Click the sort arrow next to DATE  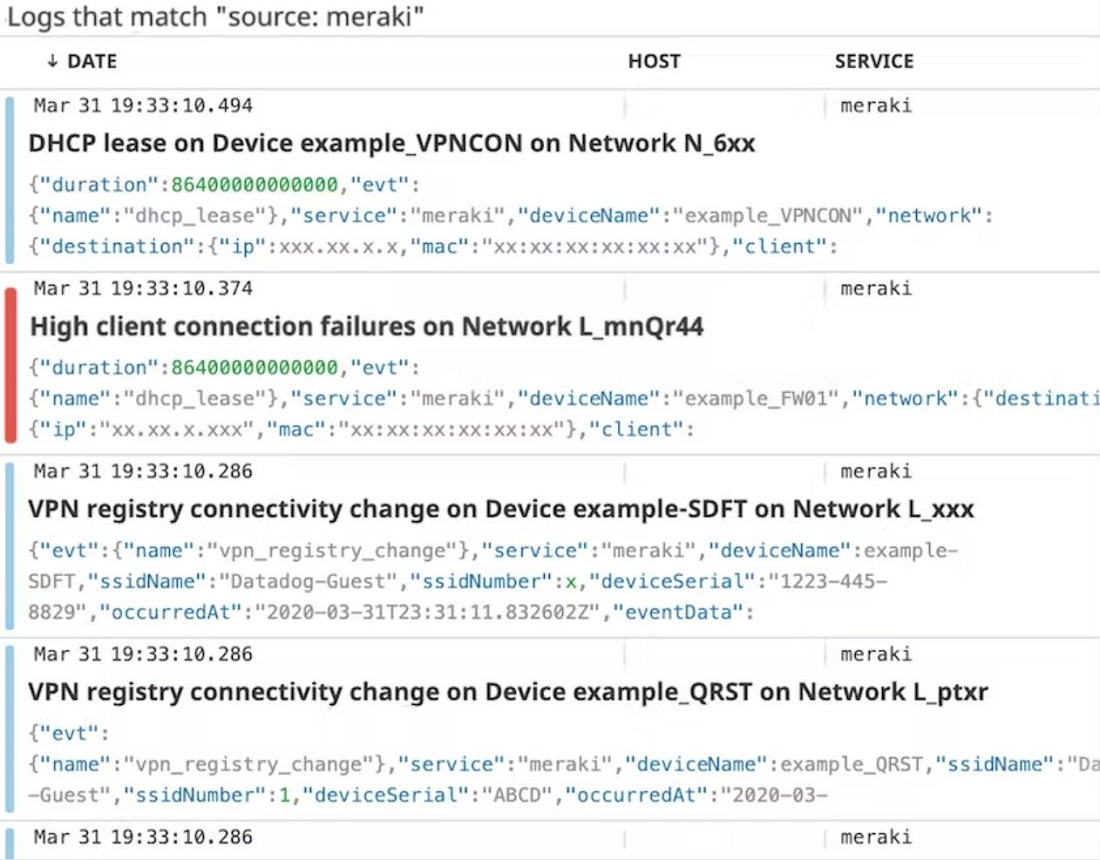(52, 61)
